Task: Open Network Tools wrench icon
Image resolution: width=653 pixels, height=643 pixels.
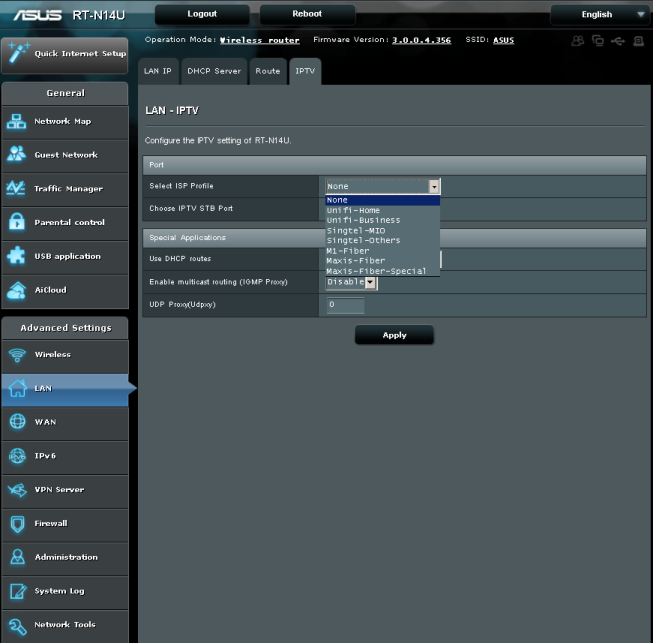Action: (17, 626)
